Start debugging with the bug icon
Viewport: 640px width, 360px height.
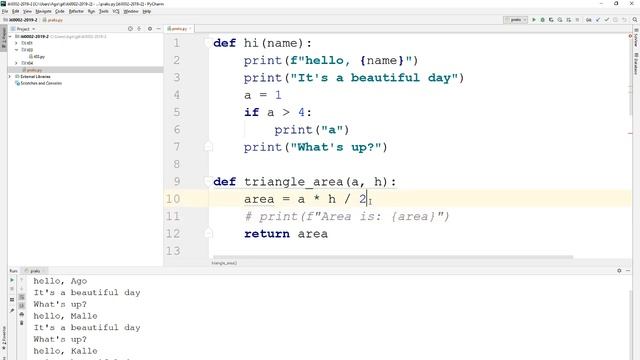point(542,20)
